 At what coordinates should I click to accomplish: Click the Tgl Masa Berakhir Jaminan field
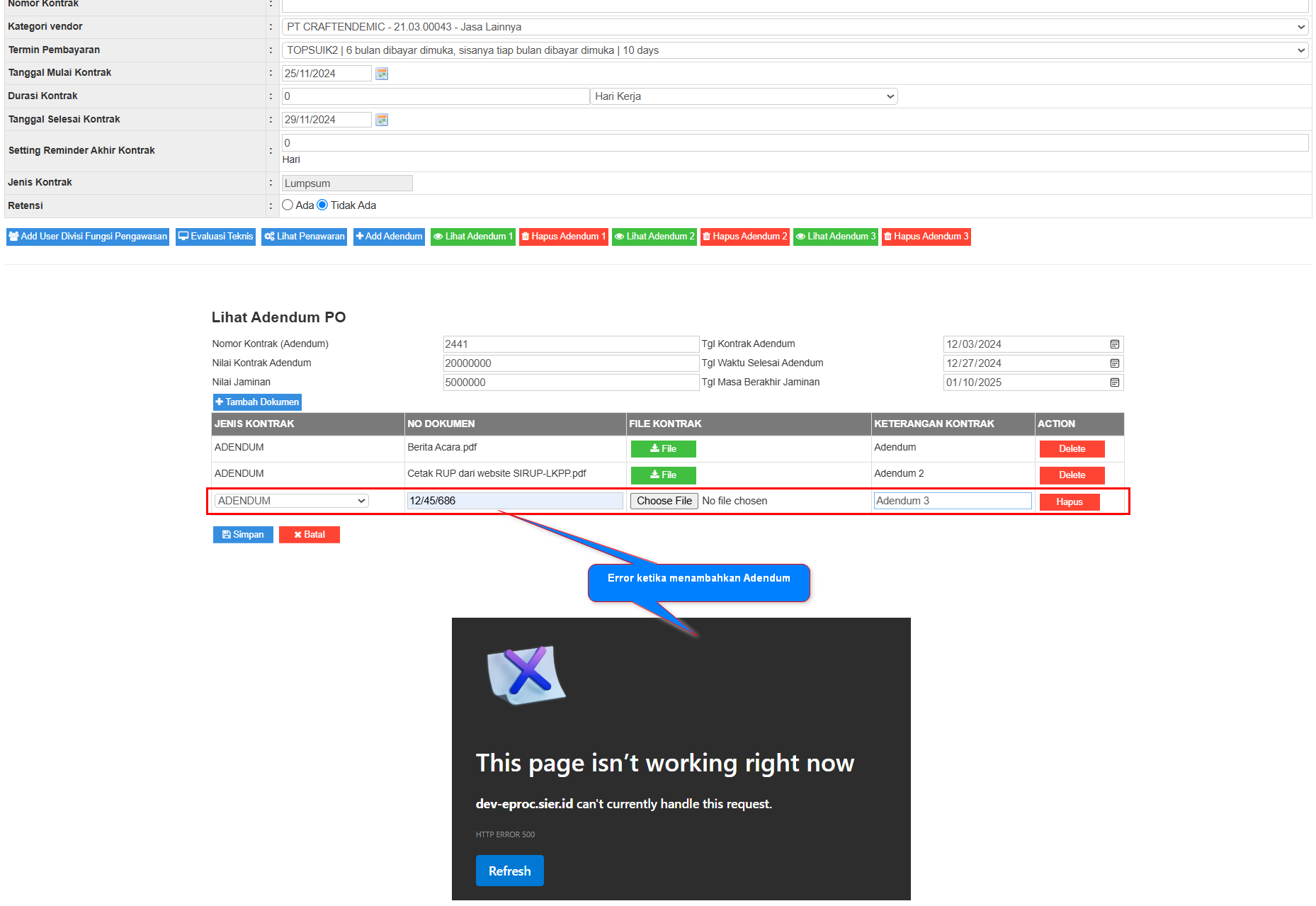click(1033, 383)
